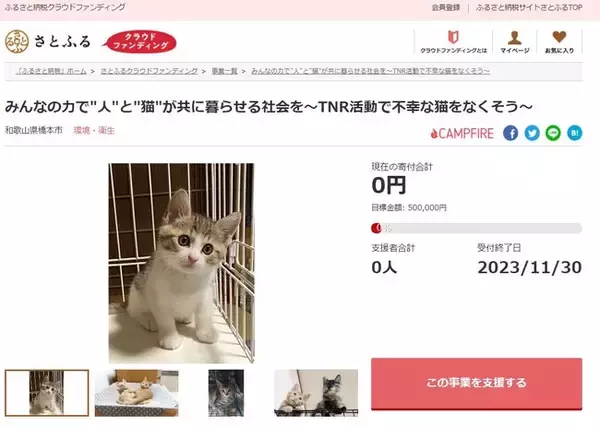The height and width of the screenshot is (426, 600).
Task: Open さとふるクラウドファンディング breadcrumb
Action: coord(149,71)
